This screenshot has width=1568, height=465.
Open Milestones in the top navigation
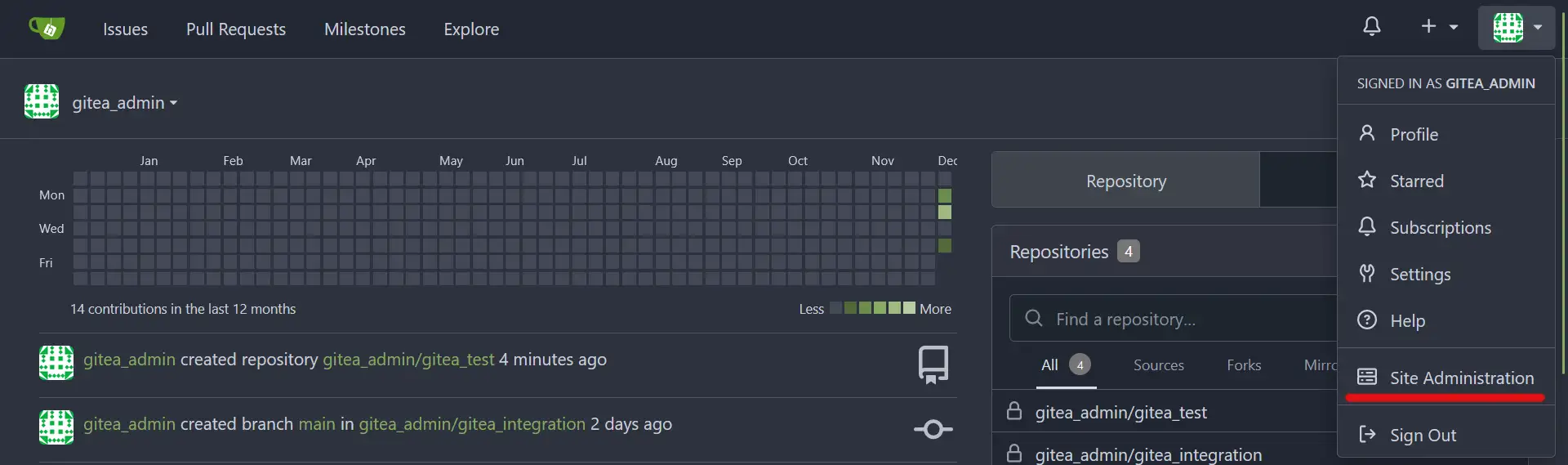tap(365, 29)
